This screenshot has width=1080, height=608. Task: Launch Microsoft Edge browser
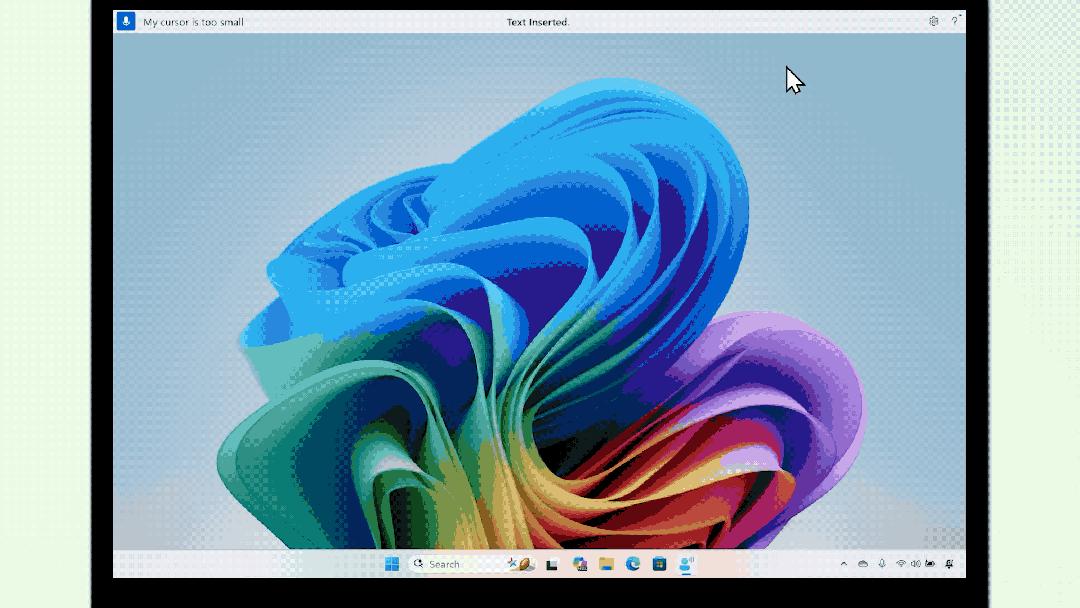[633, 564]
